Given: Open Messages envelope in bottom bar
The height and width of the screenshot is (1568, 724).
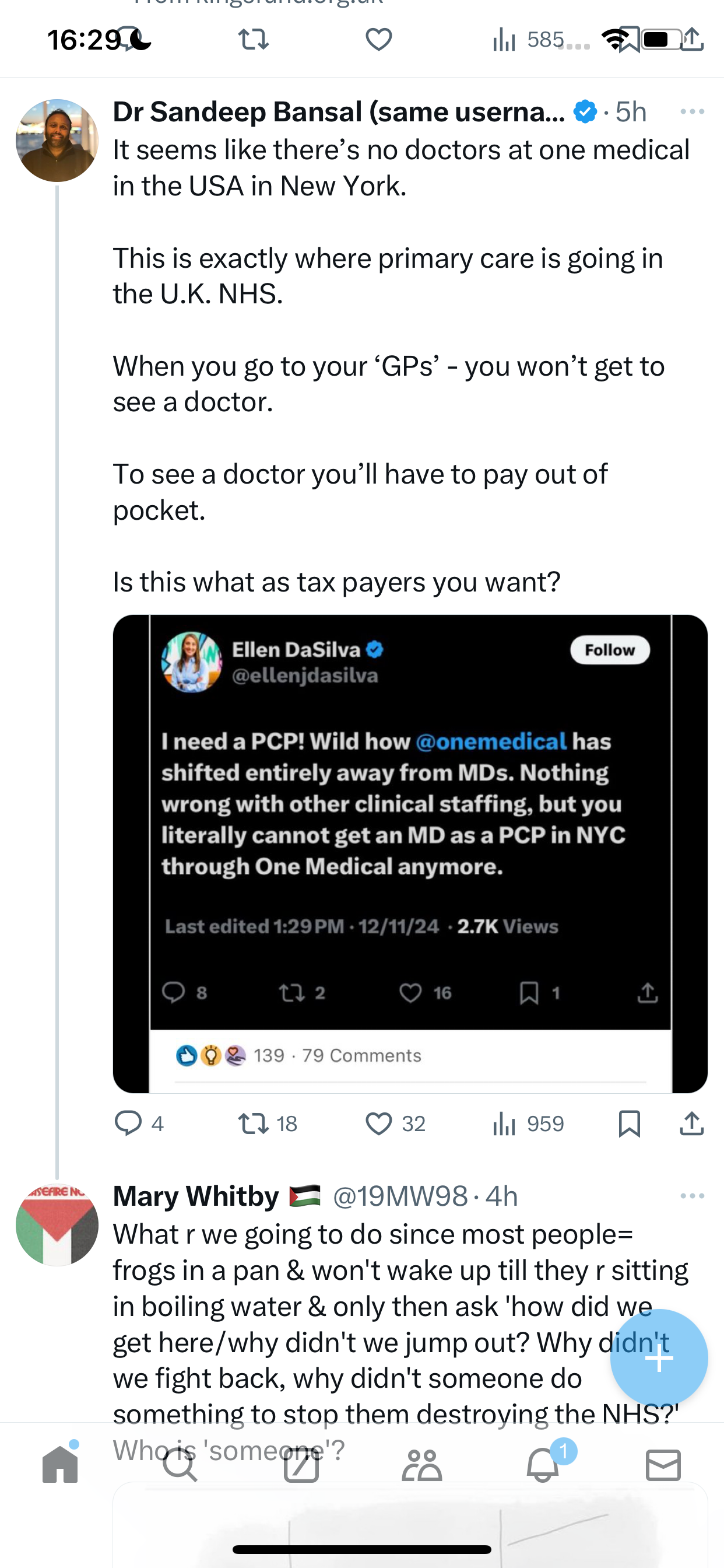Looking at the screenshot, I should point(663,1464).
